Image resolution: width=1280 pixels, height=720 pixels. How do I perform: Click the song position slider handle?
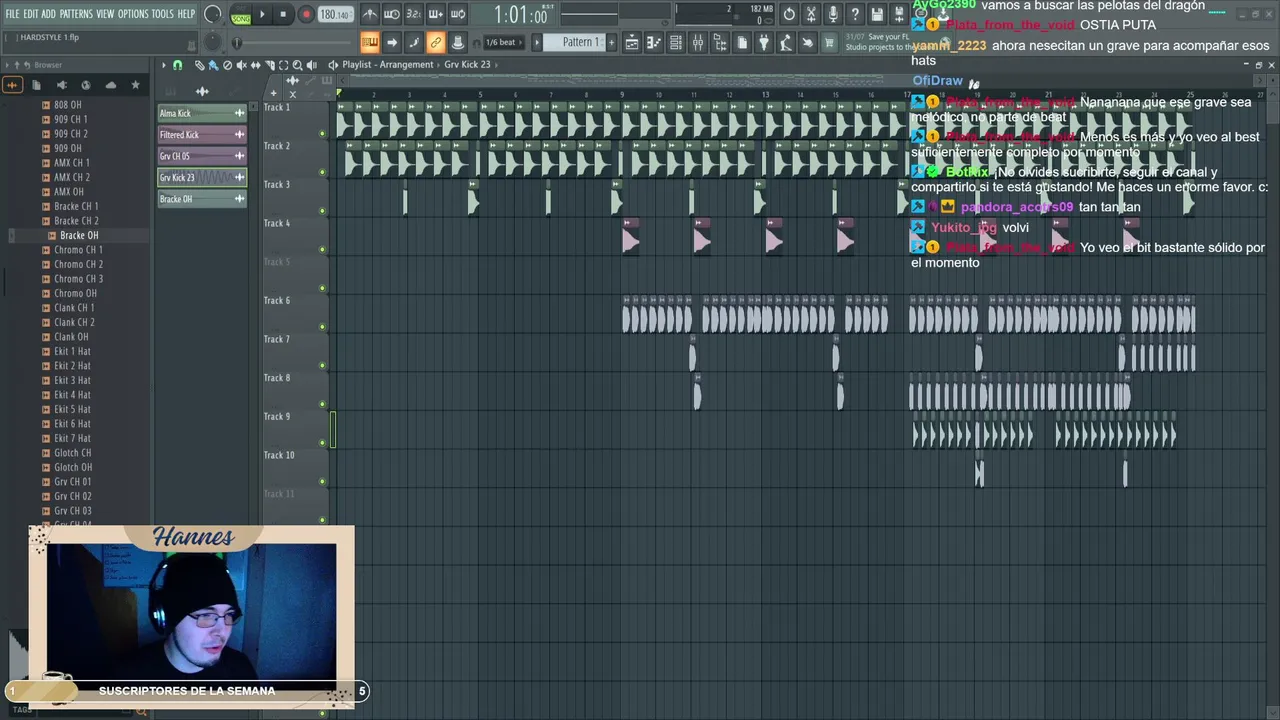(x=237, y=43)
